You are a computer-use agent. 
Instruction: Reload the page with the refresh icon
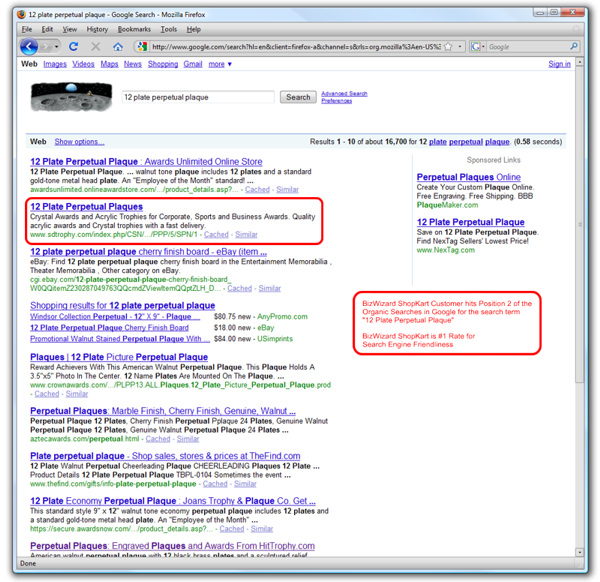[x=73, y=47]
